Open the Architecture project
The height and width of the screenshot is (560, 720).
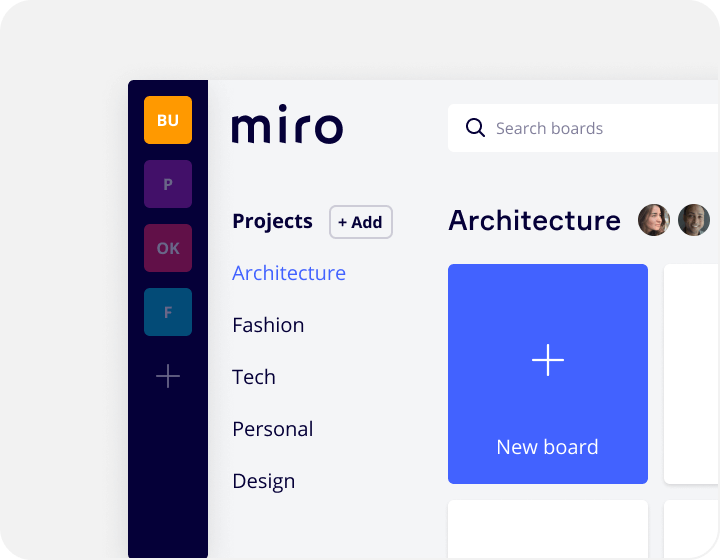[x=289, y=273]
